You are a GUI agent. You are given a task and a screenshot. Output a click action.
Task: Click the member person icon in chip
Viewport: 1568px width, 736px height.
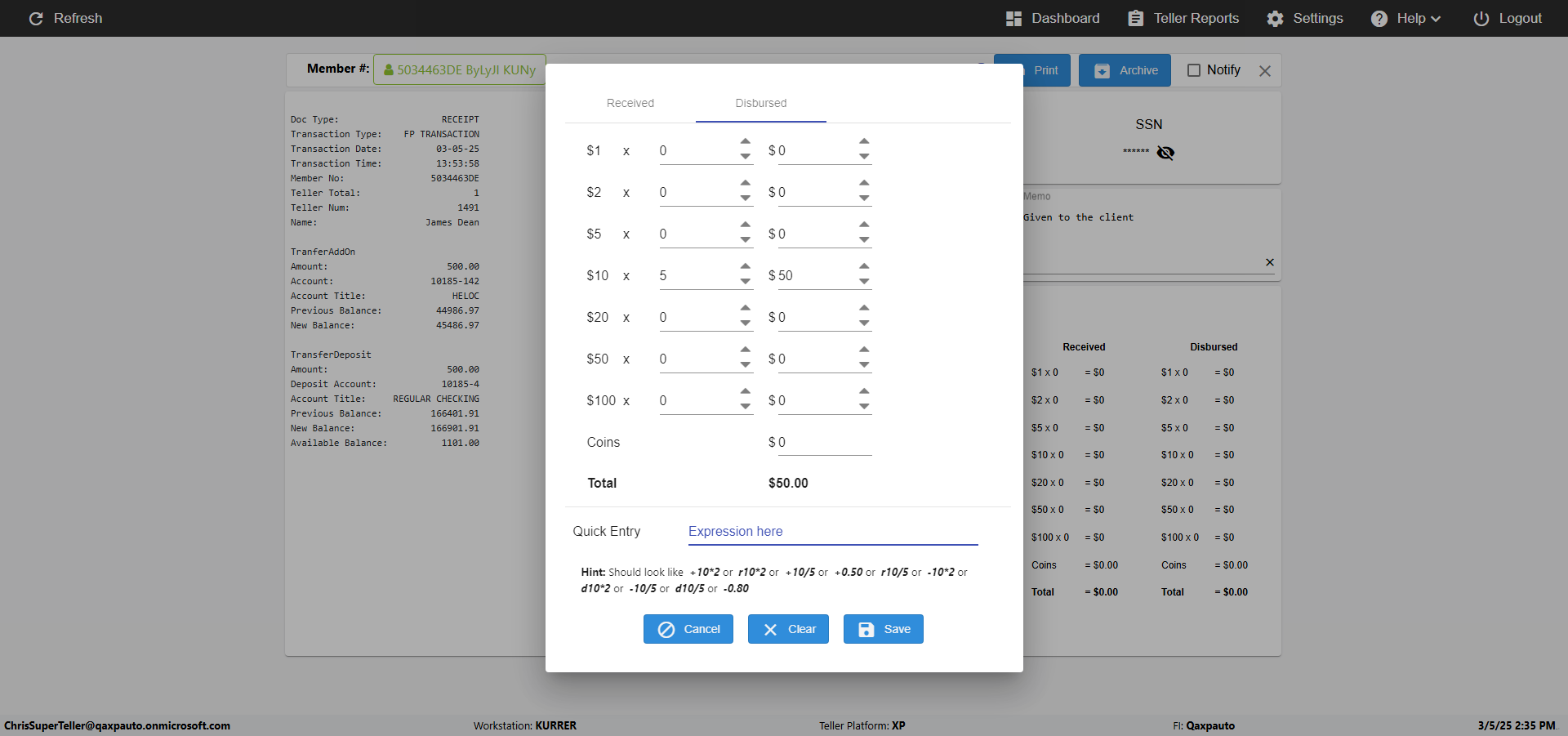click(389, 70)
